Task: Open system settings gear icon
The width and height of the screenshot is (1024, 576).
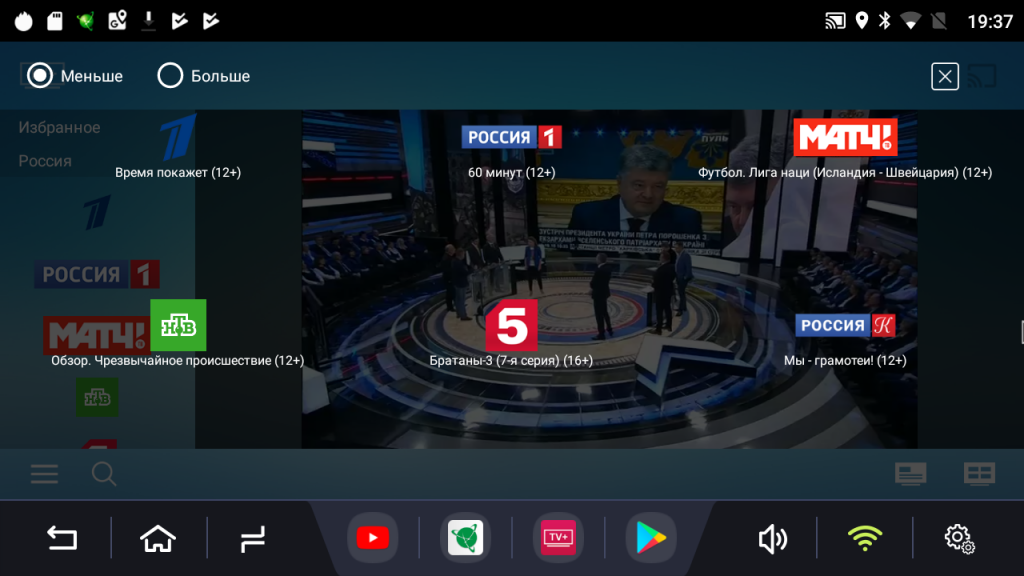Action: coord(959,539)
